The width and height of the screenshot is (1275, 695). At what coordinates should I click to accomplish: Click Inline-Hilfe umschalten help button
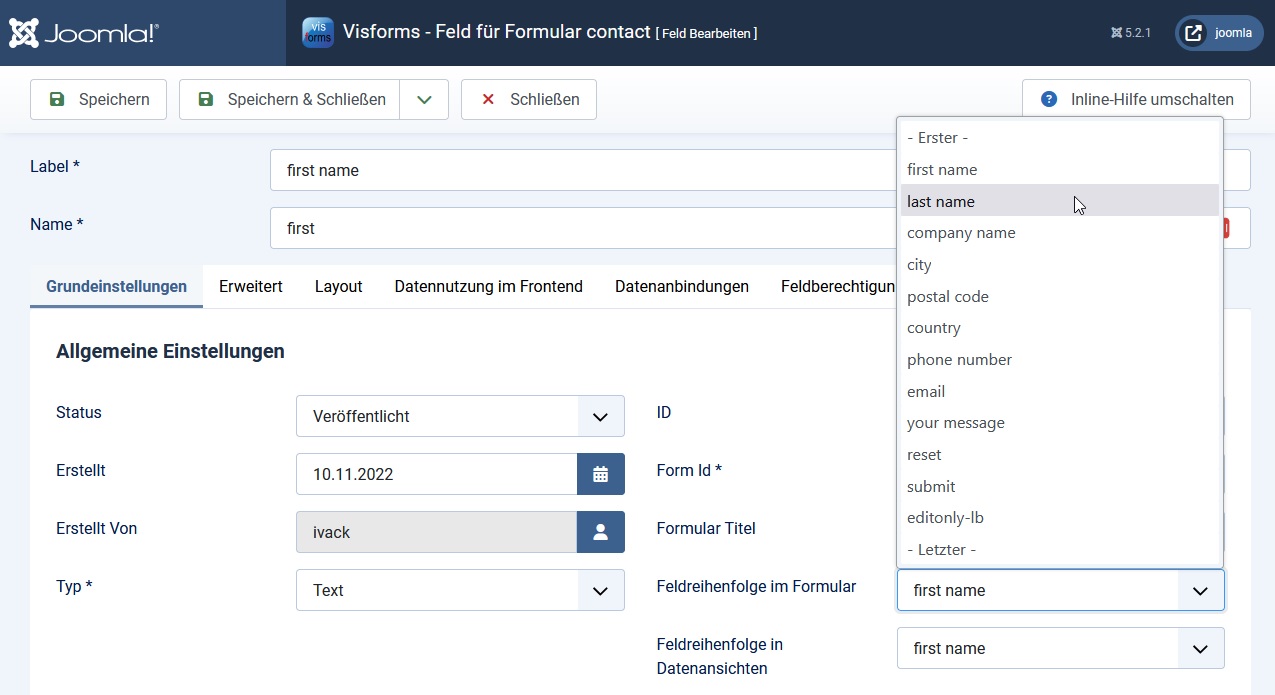[x=1136, y=99]
